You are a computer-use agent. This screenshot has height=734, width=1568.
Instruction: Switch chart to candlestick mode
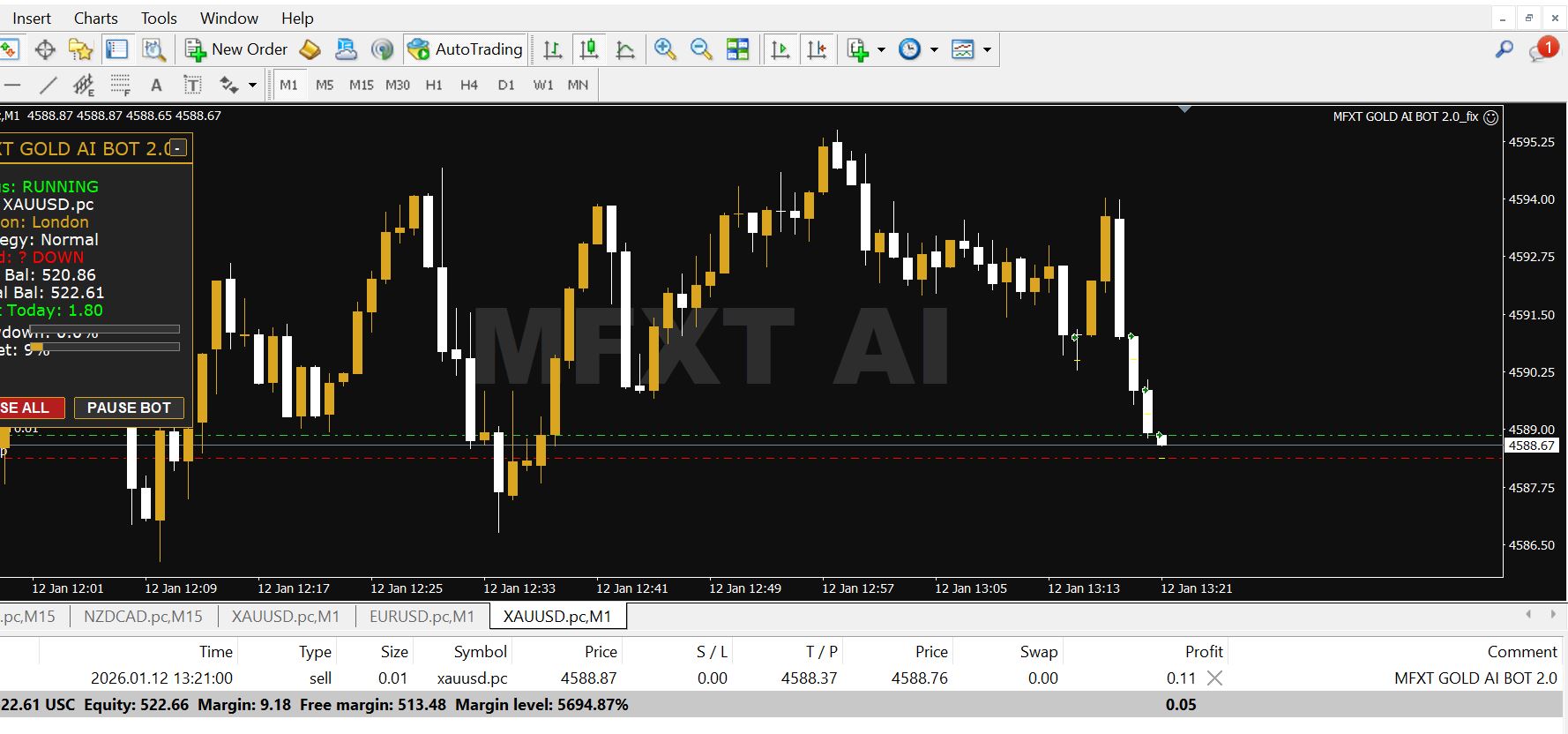pos(589,50)
